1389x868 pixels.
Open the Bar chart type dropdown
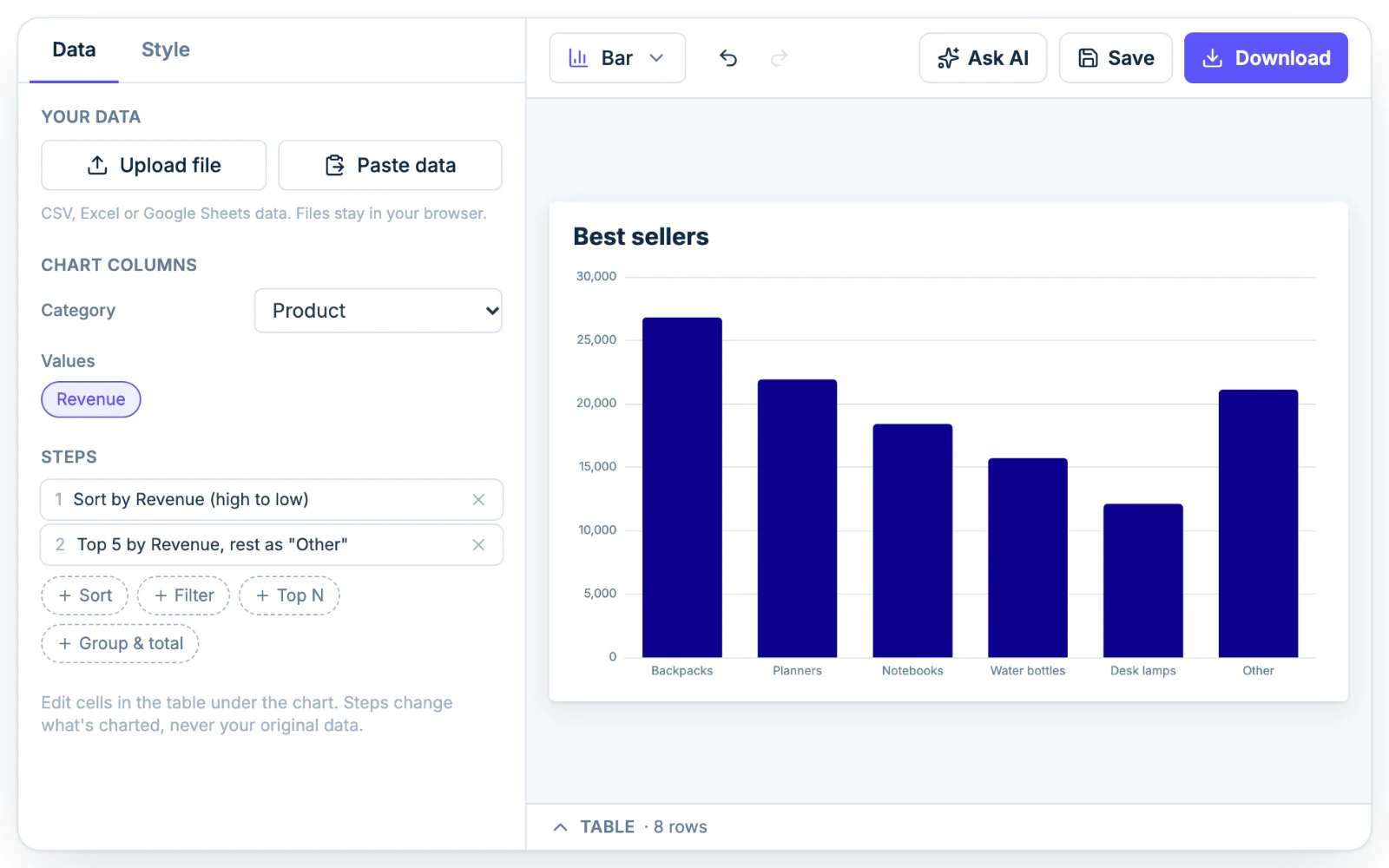click(617, 58)
